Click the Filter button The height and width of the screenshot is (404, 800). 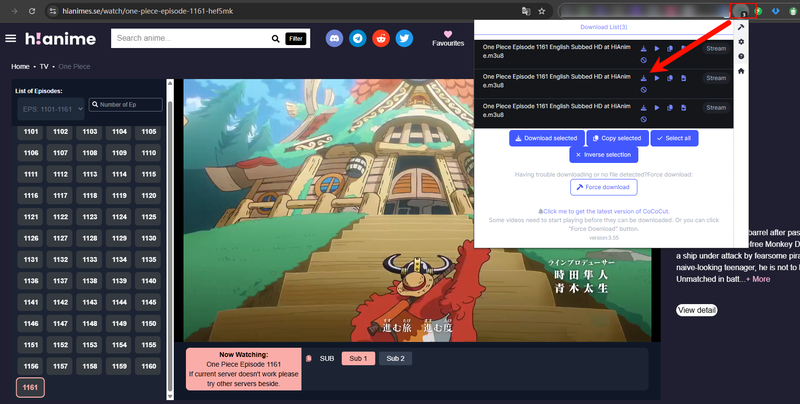tap(296, 39)
